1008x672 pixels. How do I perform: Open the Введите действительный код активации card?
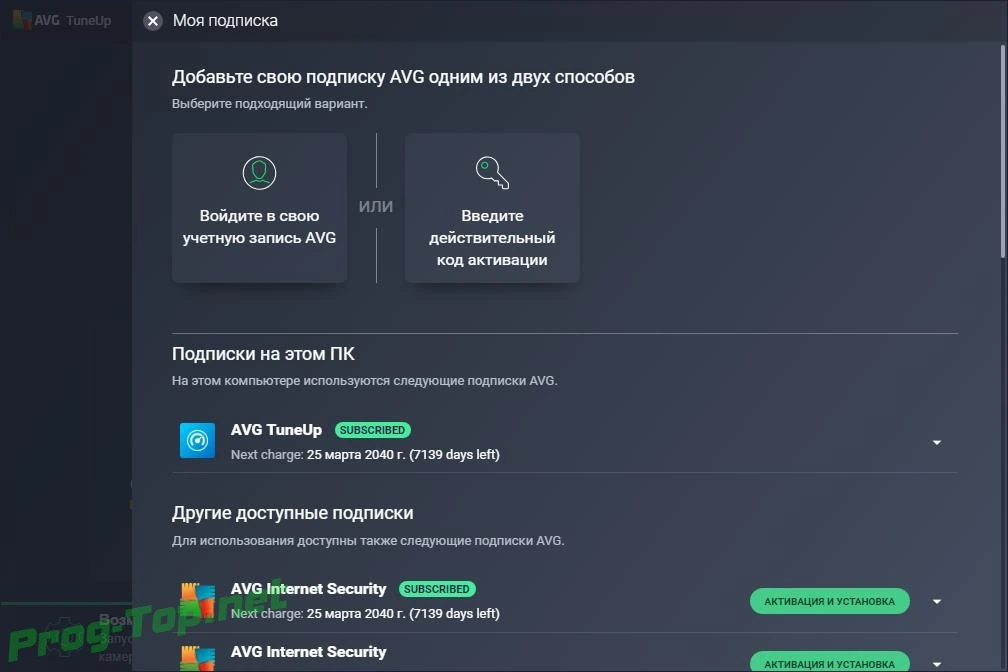click(x=492, y=208)
